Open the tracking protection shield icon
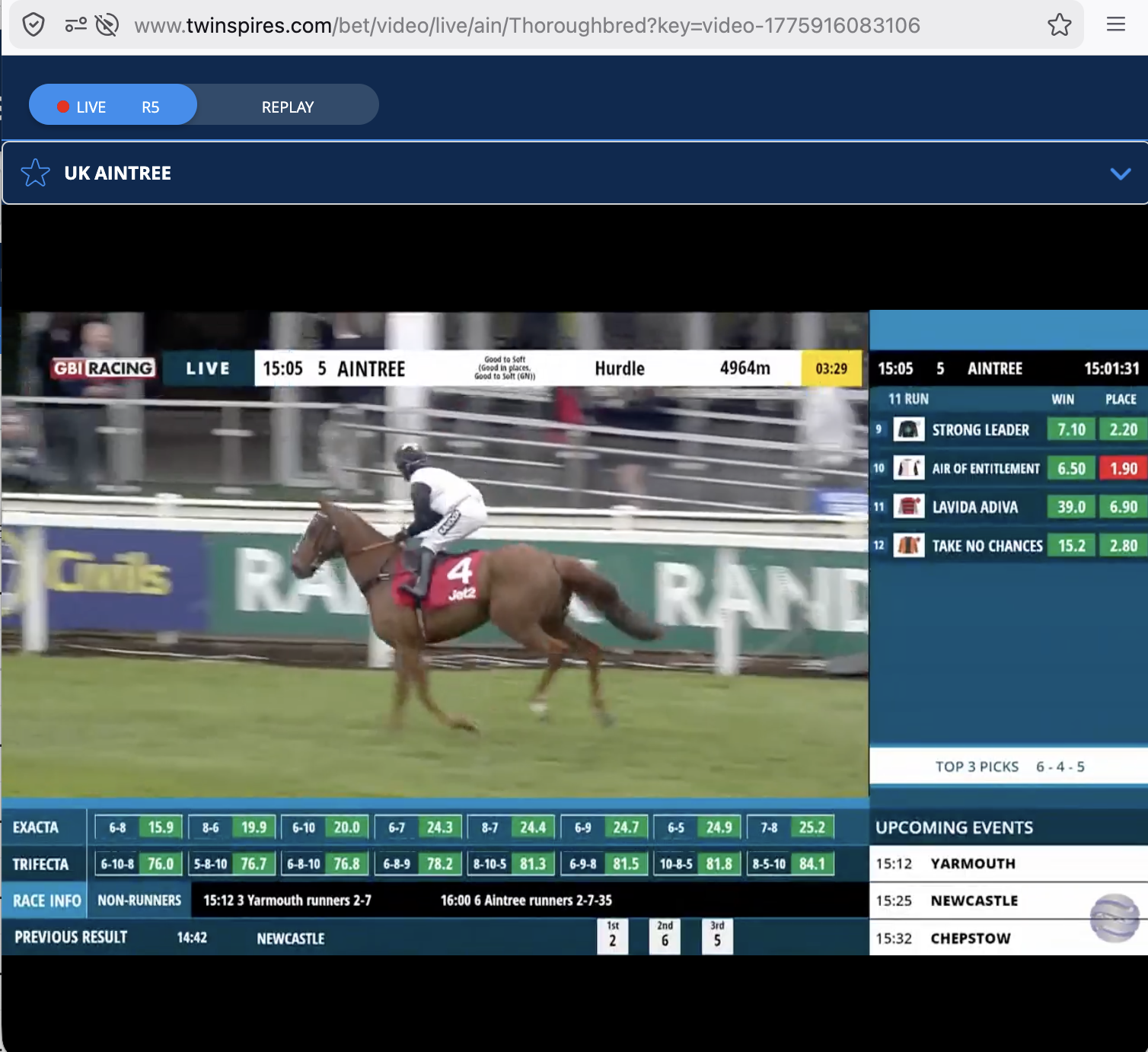The height and width of the screenshot is (1052, 1148). click(x=33, y=25)
